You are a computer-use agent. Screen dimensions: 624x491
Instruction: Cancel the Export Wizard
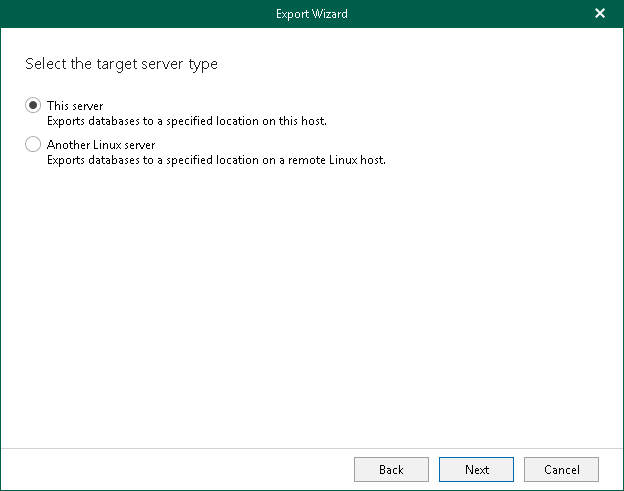(x=561, y=469)
